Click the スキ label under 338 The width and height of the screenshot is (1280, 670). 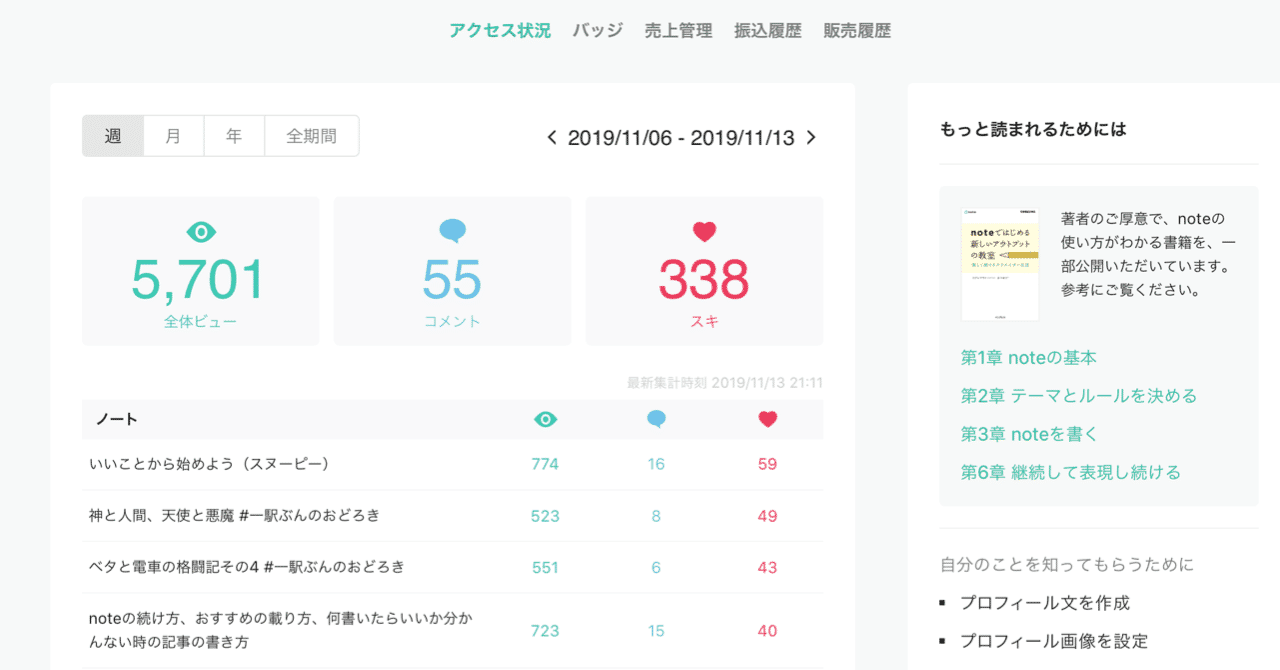pos(704,322)
